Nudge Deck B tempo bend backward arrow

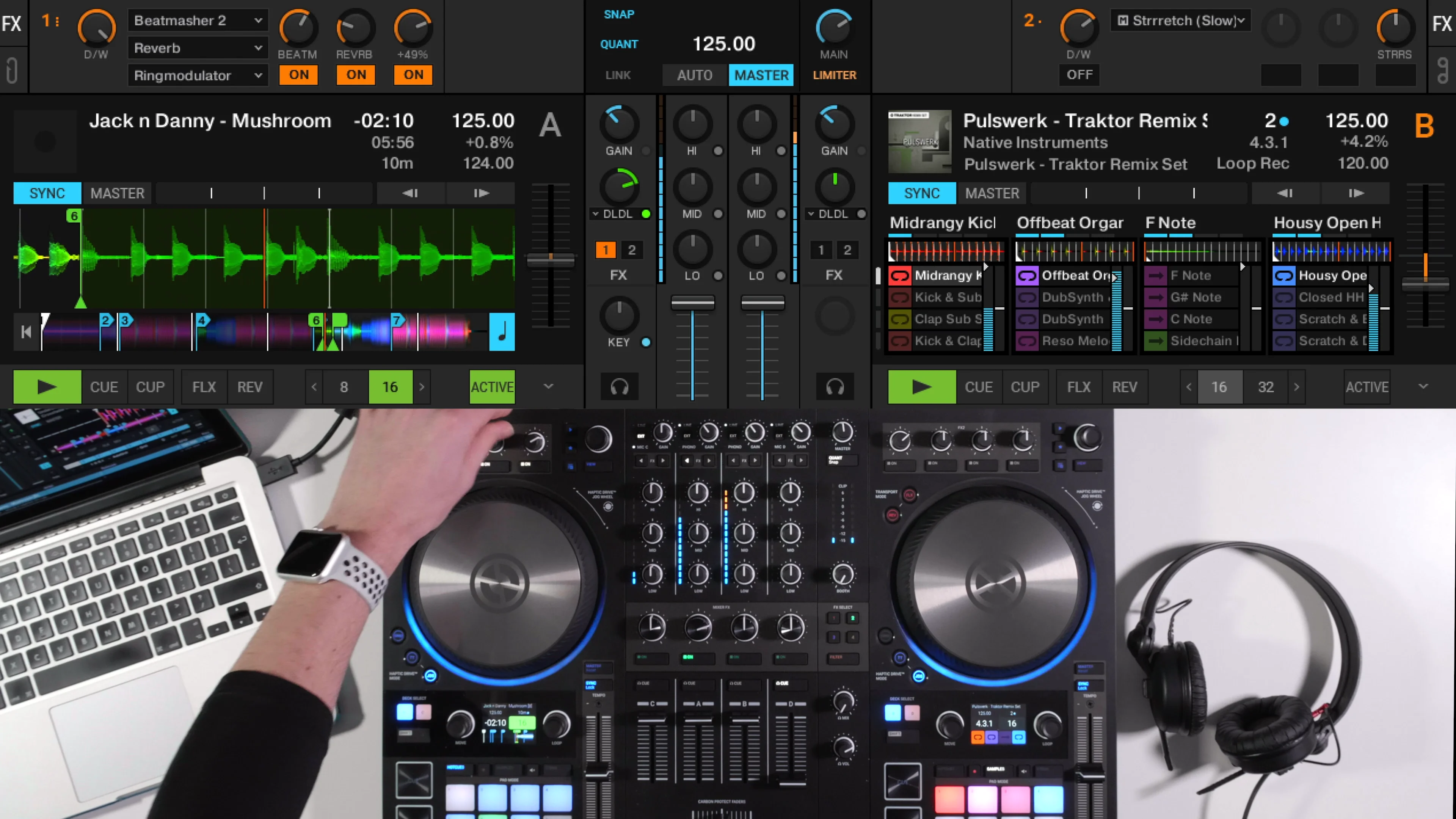1285,193
